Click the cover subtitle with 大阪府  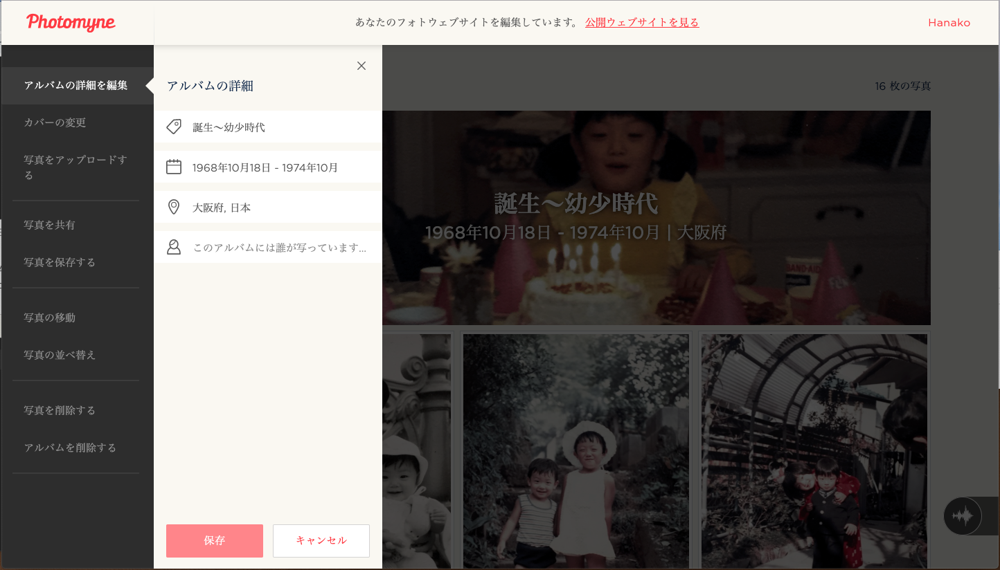click(576, 232)
